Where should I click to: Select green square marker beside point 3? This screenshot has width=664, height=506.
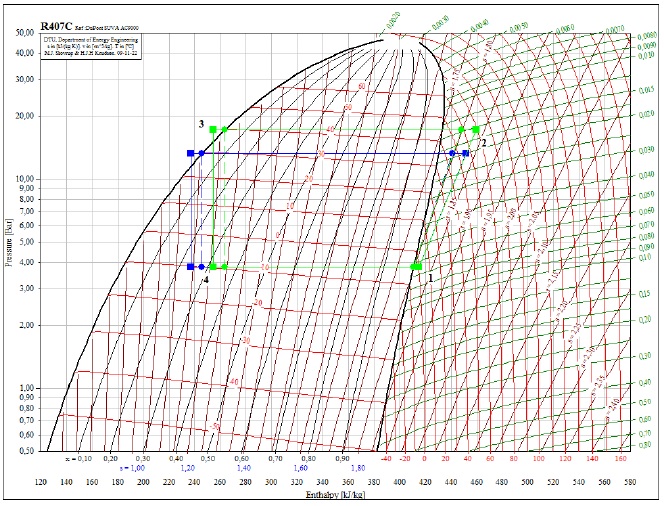click(213, 129)
